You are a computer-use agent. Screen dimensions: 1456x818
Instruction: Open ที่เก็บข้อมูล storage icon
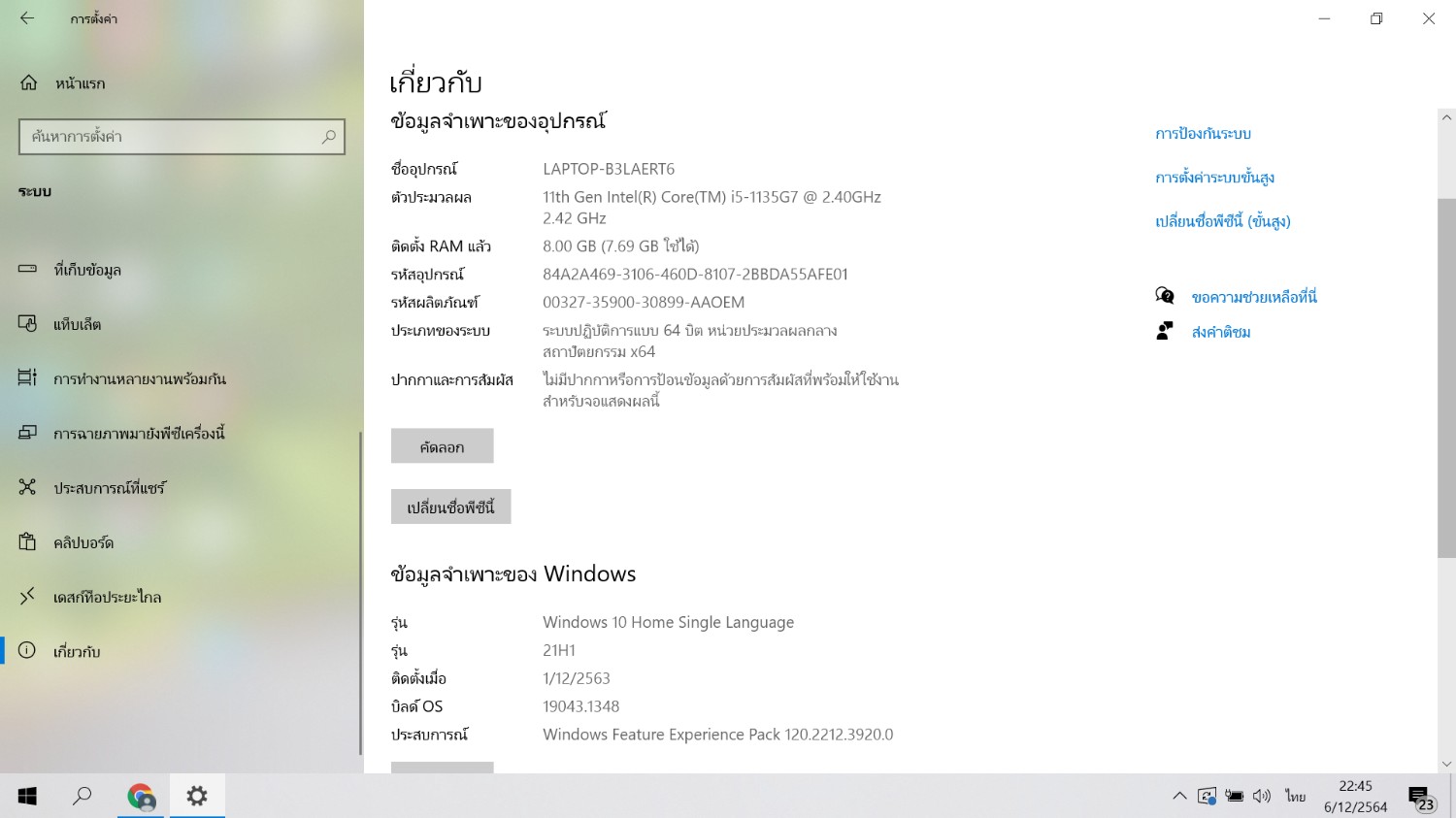point(27,269)
